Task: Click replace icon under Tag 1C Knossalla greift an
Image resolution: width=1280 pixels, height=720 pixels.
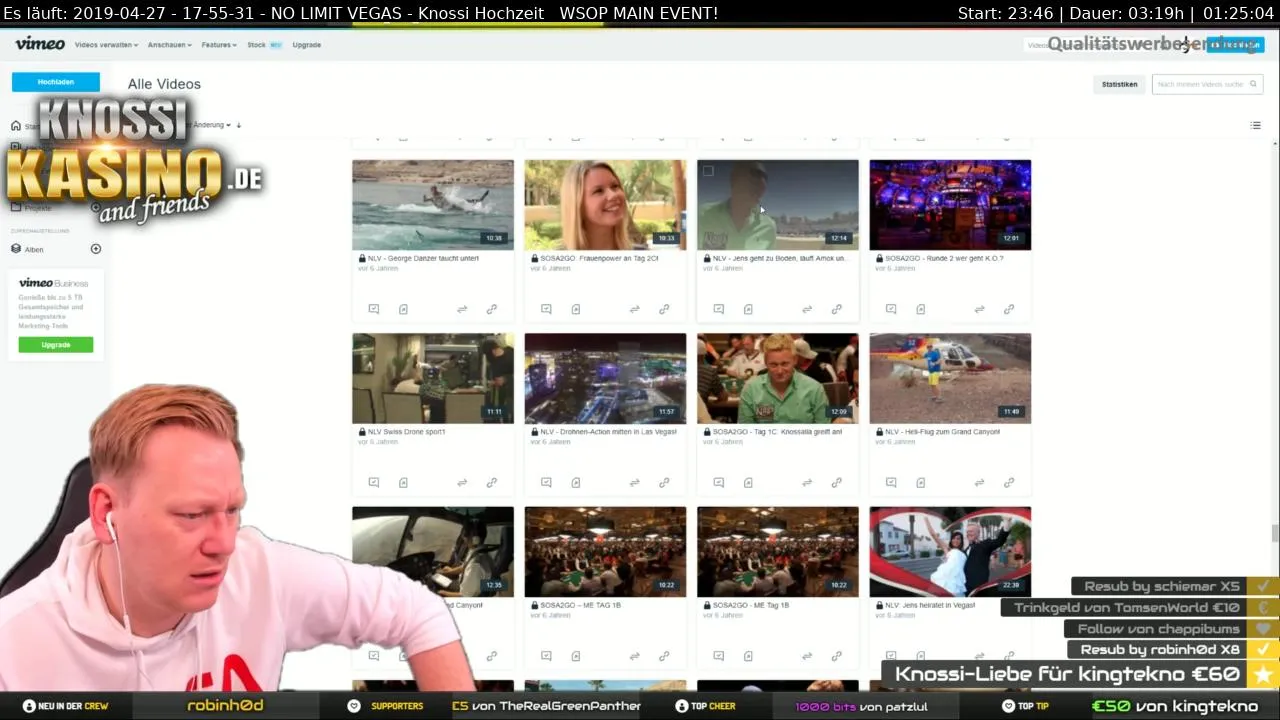Action: pos(807,482)
